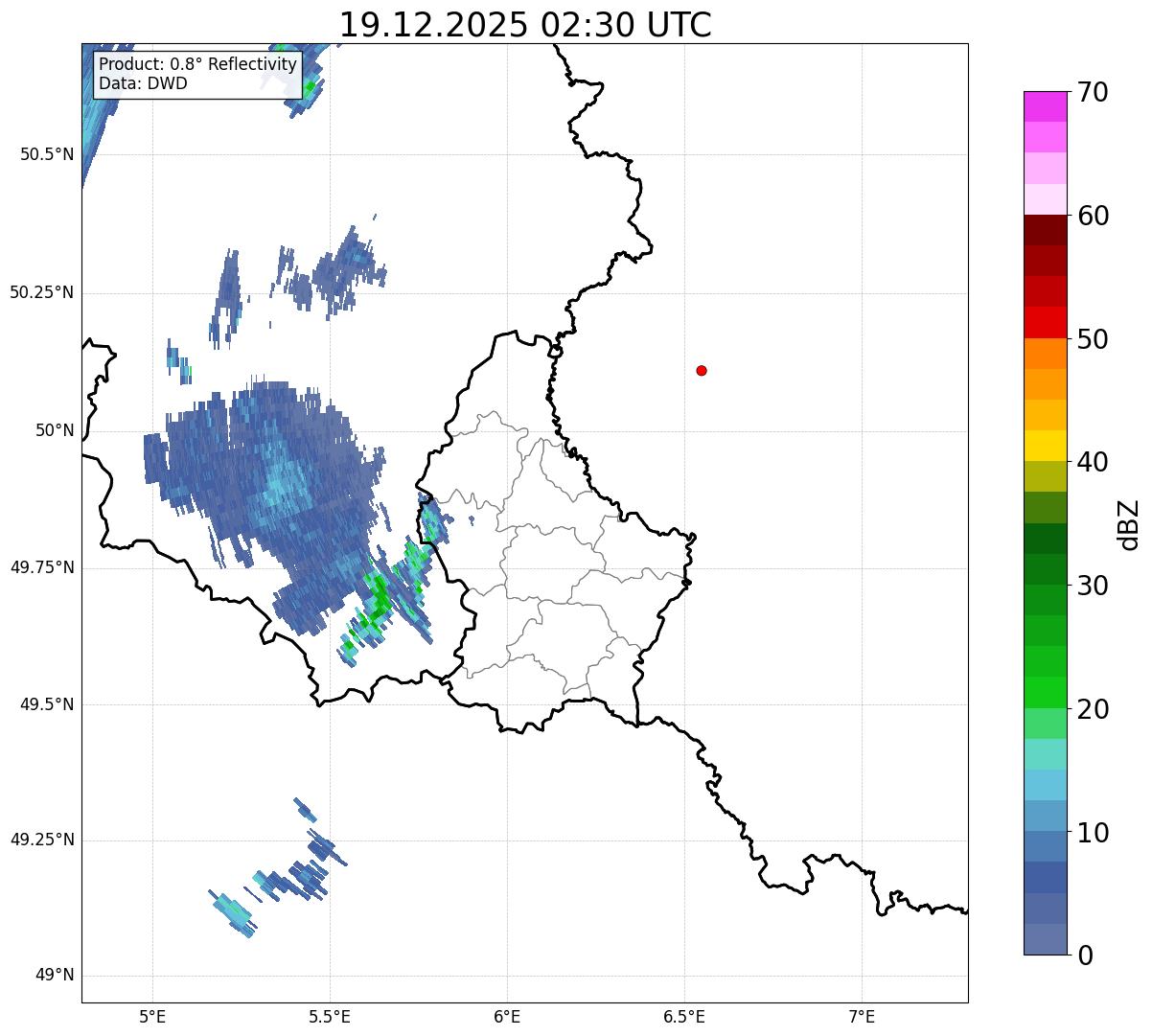Click the 49.5°N latitude label

(x=47, y=704)
